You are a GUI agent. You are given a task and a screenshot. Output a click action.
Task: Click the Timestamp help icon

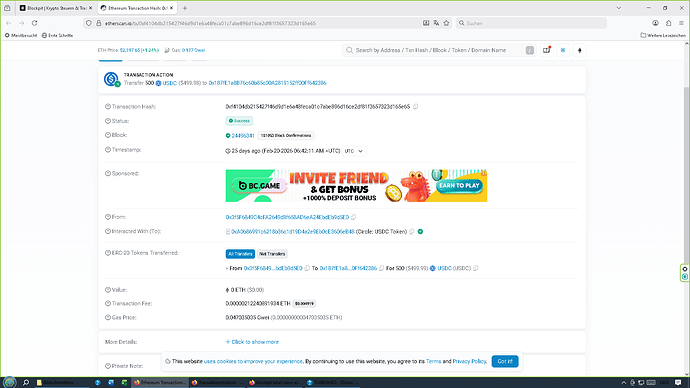[x=108, y=150]
